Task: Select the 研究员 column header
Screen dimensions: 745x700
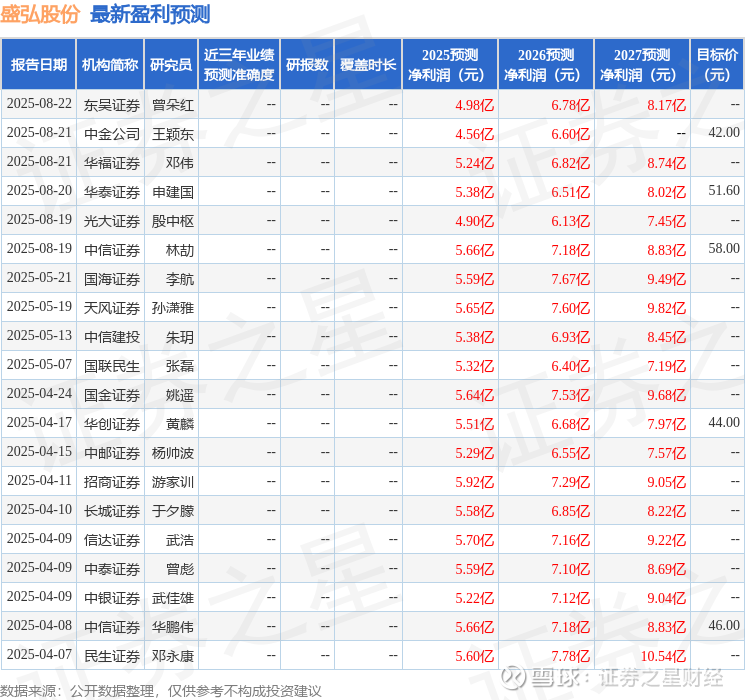Action: [171, 65]
